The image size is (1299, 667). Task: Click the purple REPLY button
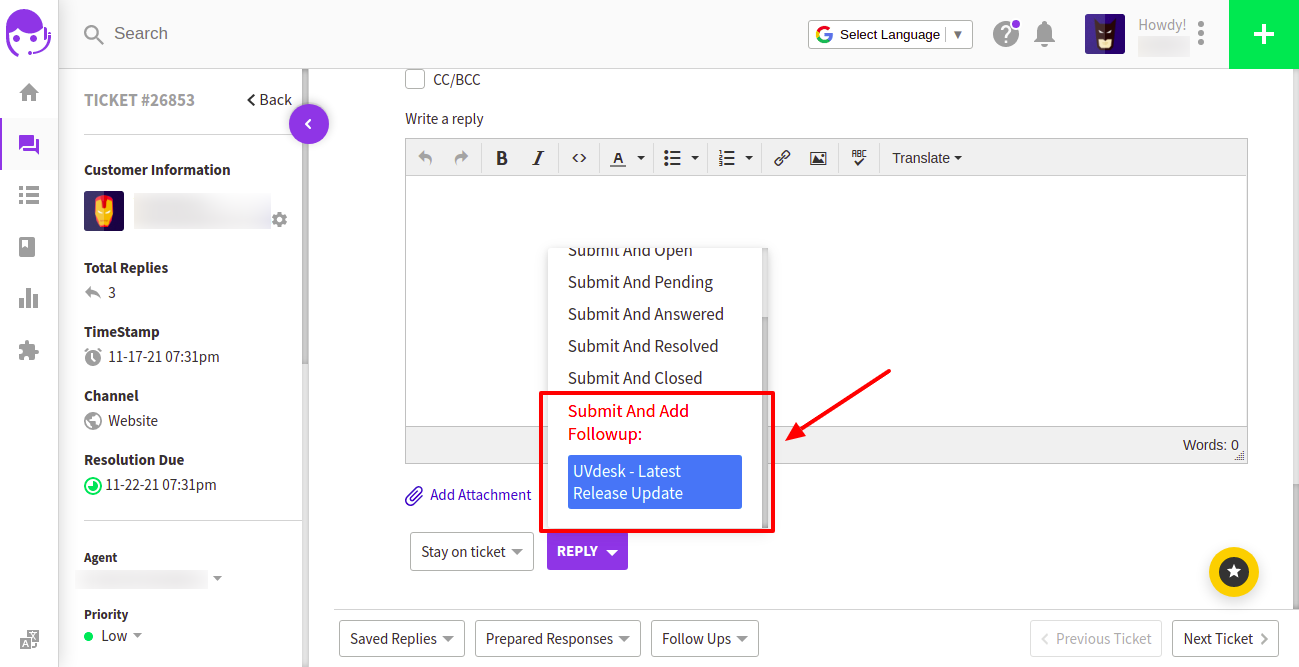coord(587,552)
